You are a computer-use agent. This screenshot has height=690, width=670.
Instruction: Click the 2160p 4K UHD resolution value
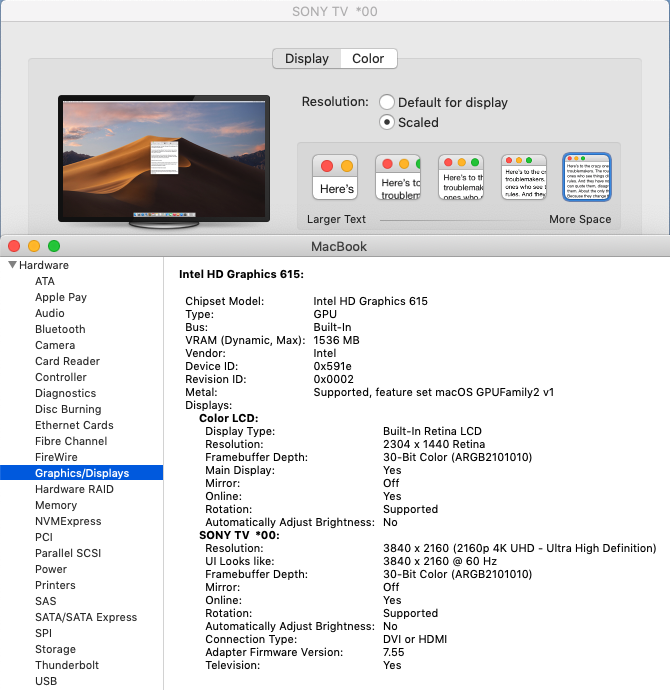click(x=520, y=548)
